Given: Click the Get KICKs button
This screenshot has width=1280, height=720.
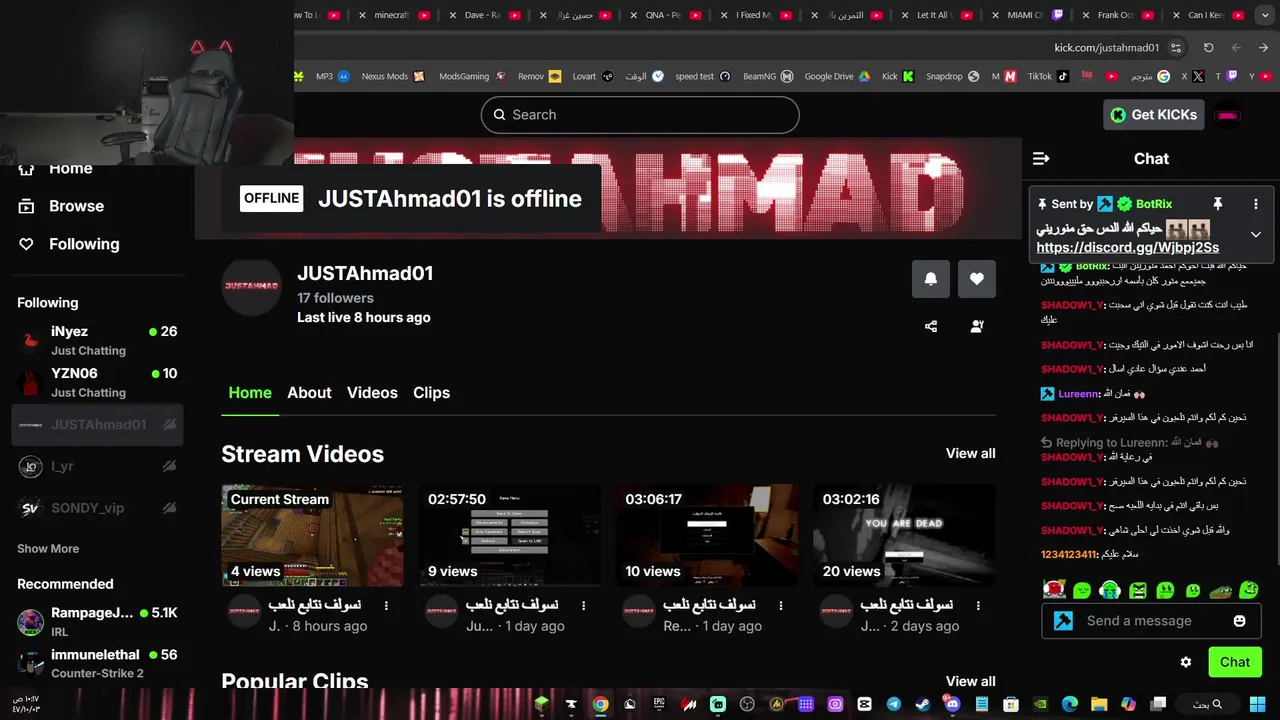Looking at the screenshot, I should 1153,115.
